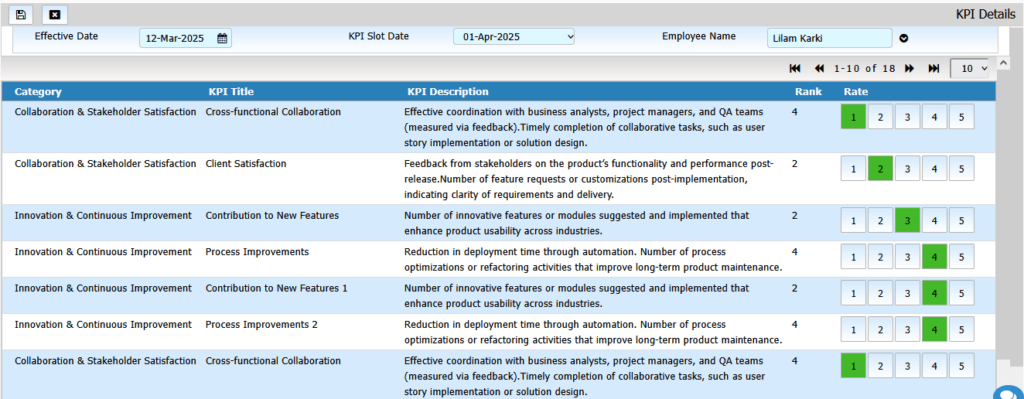Open the Effective Date calendar picker icon

(x=222, y=39)
